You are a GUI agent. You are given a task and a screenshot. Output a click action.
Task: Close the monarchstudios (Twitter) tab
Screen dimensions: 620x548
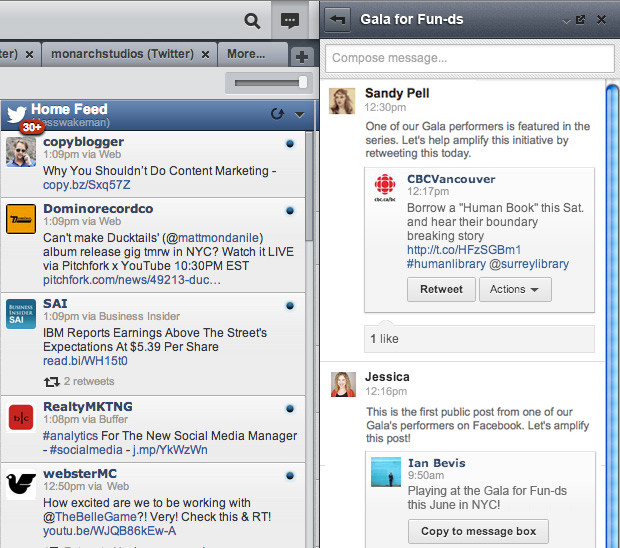(x=205, y=55)
